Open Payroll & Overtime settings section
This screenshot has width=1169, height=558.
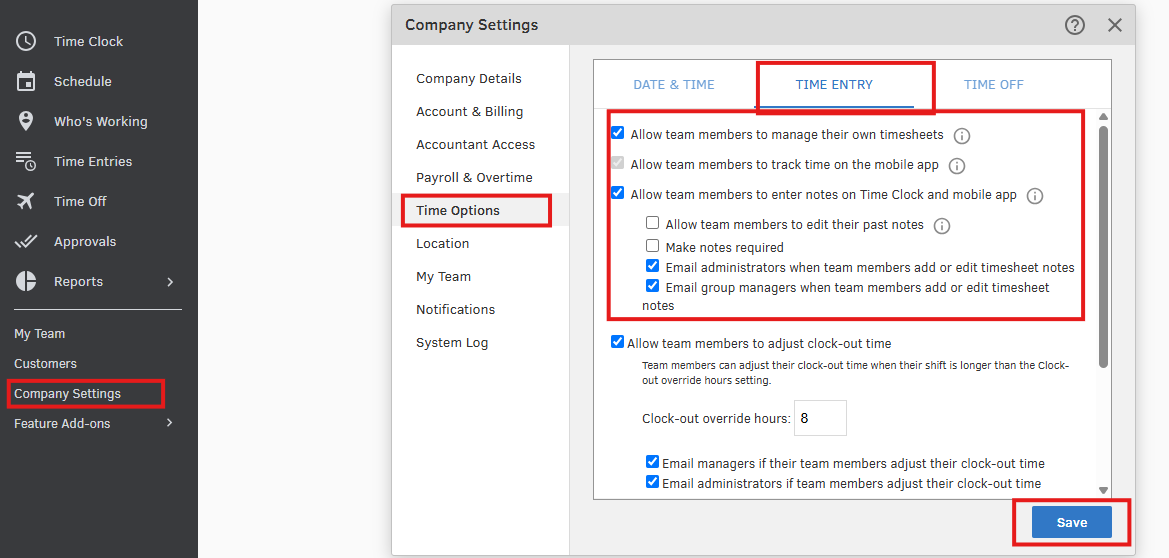pyautogui.click(x=474, y=177)
